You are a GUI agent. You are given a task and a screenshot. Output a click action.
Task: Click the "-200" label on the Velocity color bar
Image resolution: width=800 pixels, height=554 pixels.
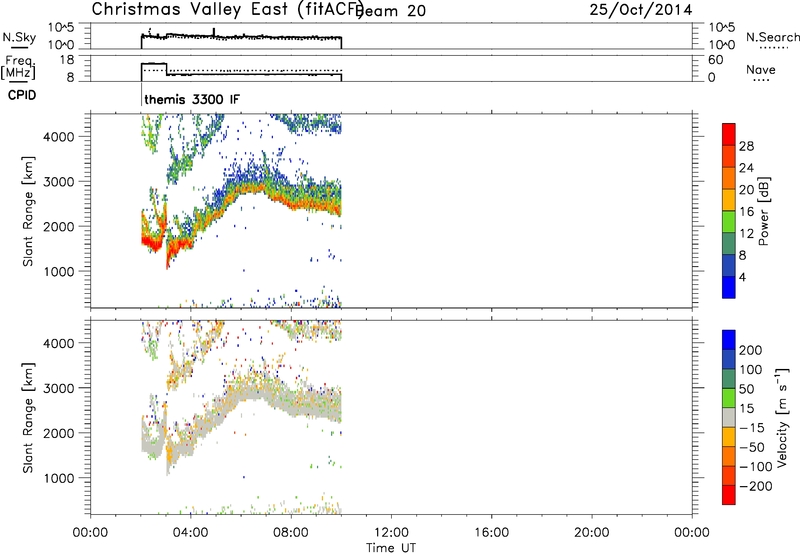click(x=756, y=486)
